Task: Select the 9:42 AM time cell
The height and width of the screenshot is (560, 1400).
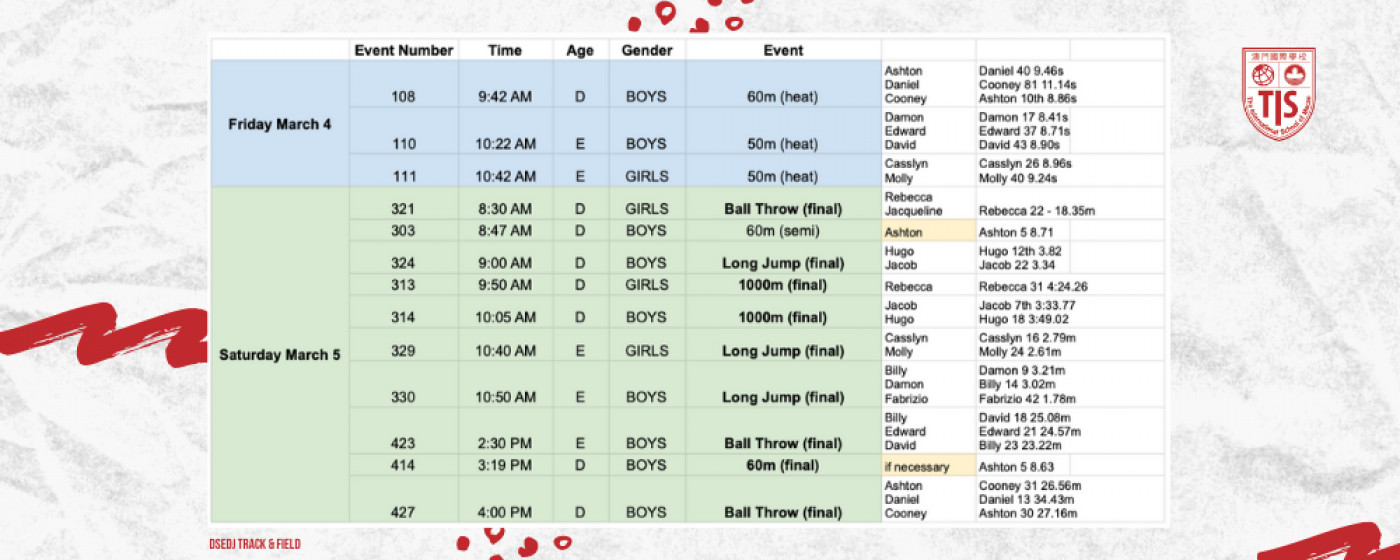Action: click(505, 98)
